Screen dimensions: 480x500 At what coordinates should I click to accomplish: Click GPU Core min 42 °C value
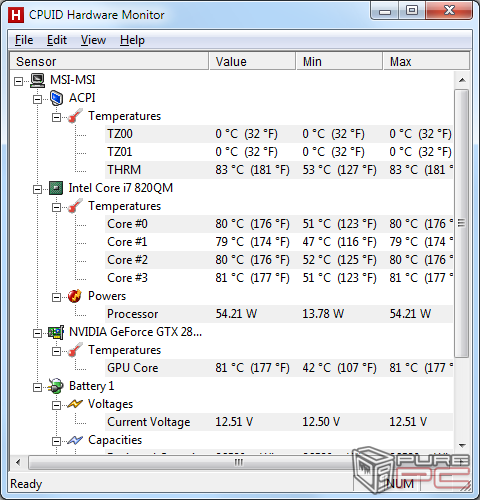click(339, 368)
